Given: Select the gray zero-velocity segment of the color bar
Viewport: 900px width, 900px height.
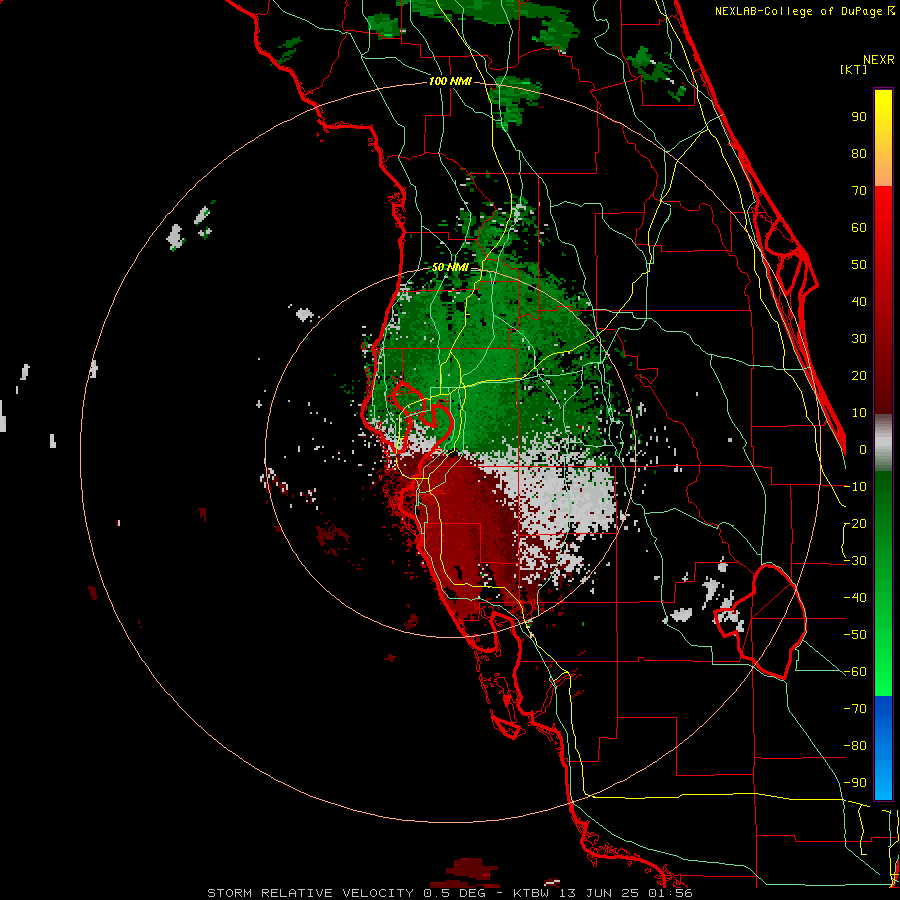Looking at the screenshot, I should 883,442.
